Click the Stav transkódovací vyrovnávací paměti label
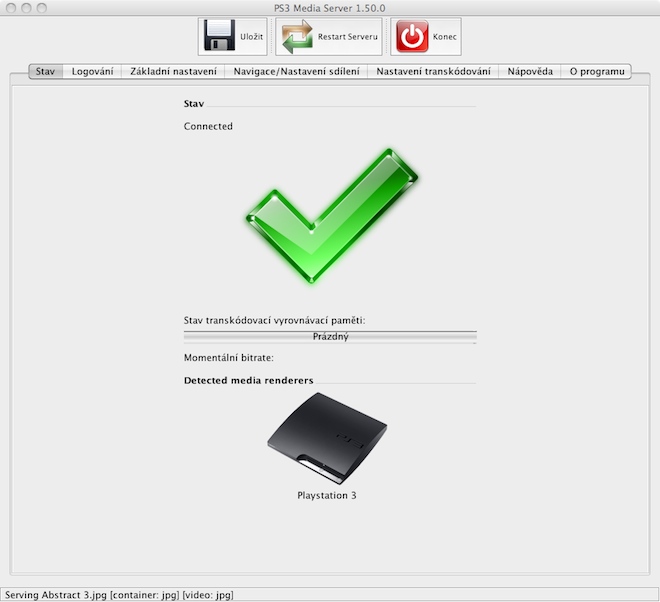The height and width of the screenshot is (602, 660). (274, 321)
